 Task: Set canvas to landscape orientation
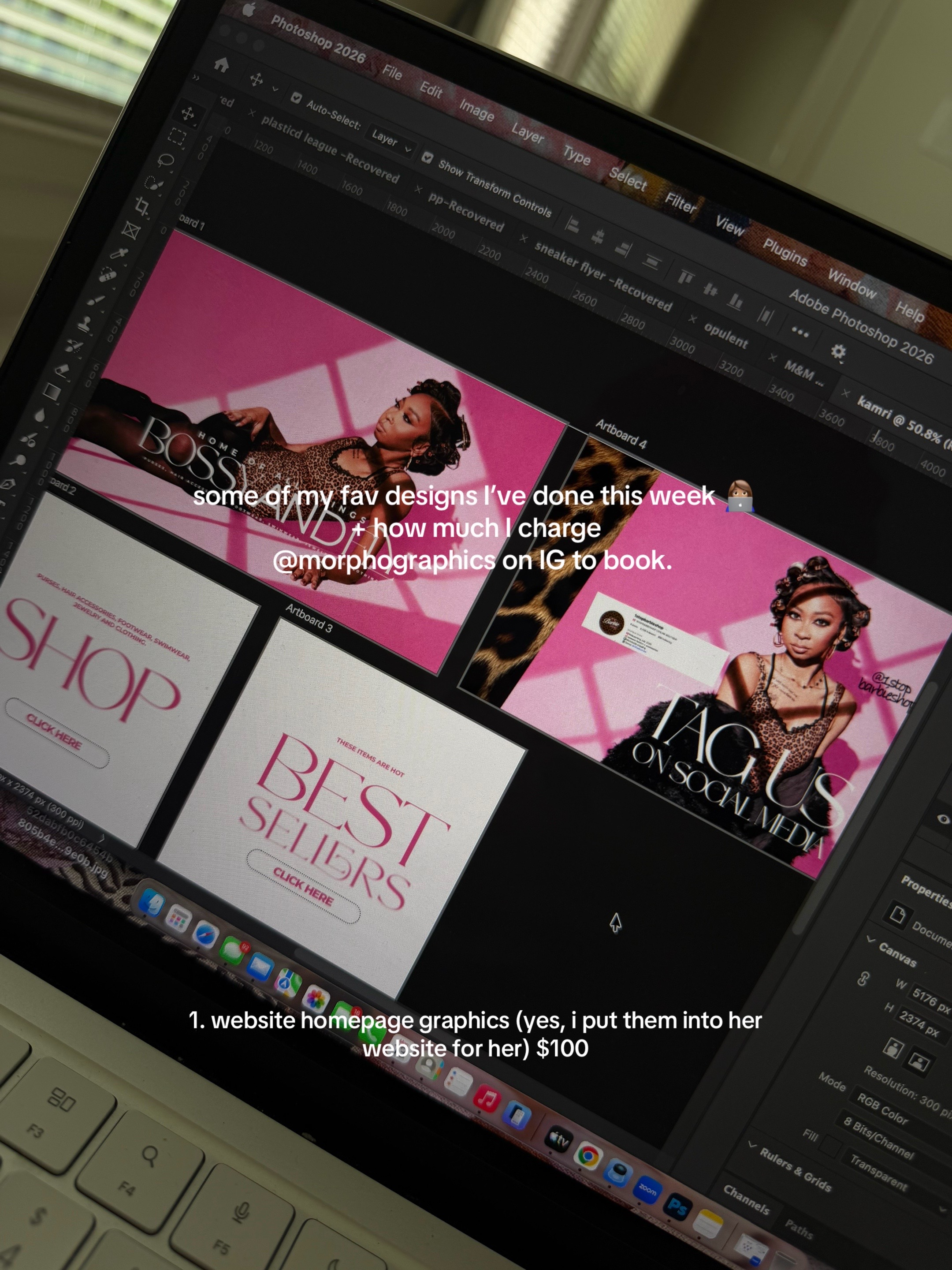[919, 1061]
